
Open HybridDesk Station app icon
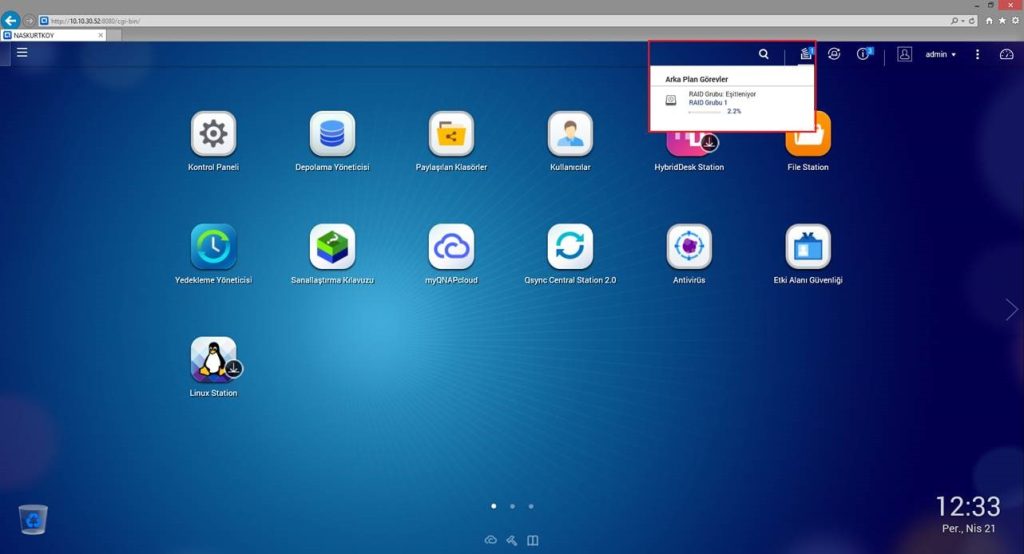click(689, 144)
